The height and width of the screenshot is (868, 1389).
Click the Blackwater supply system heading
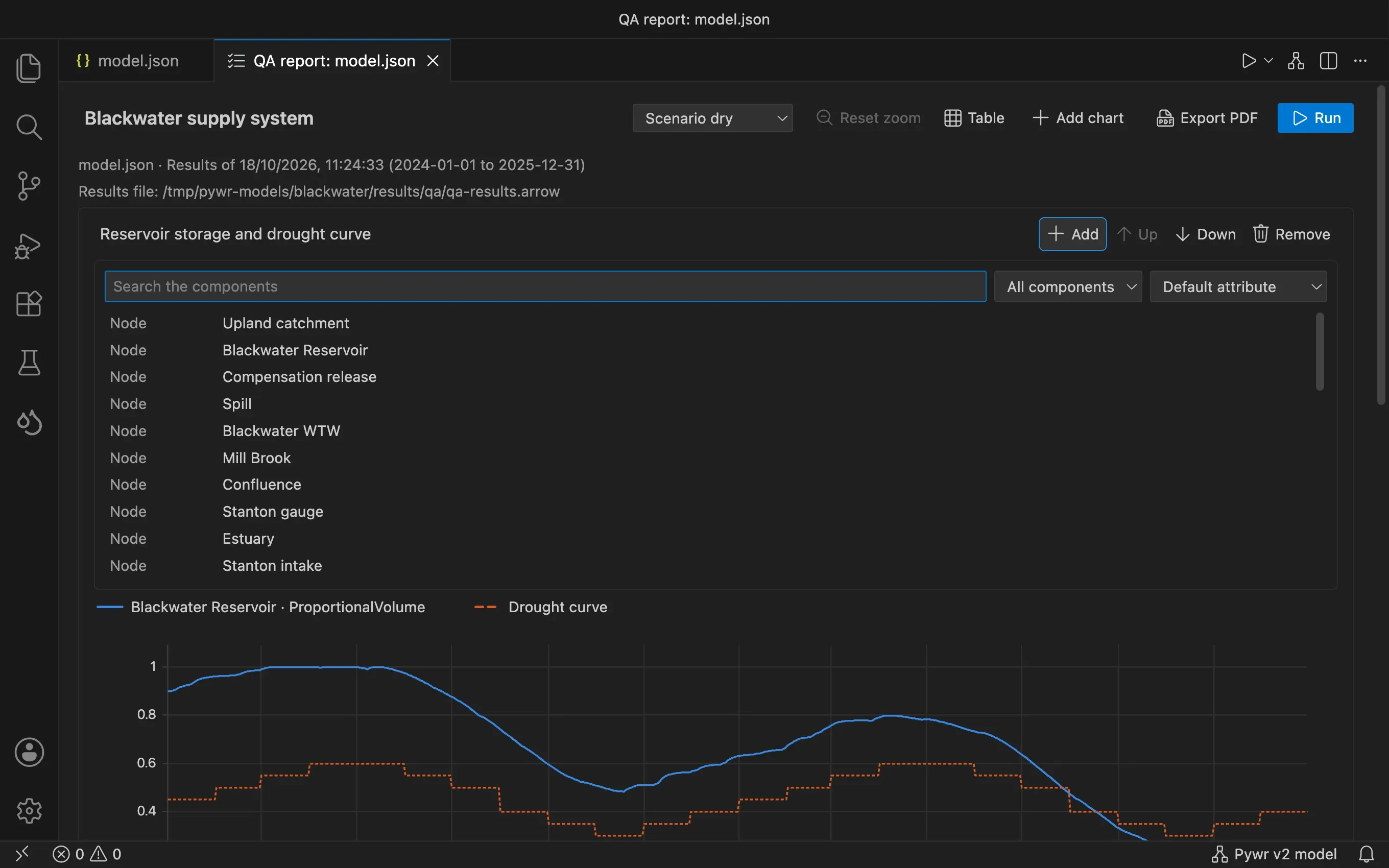(x=199, y=118)
